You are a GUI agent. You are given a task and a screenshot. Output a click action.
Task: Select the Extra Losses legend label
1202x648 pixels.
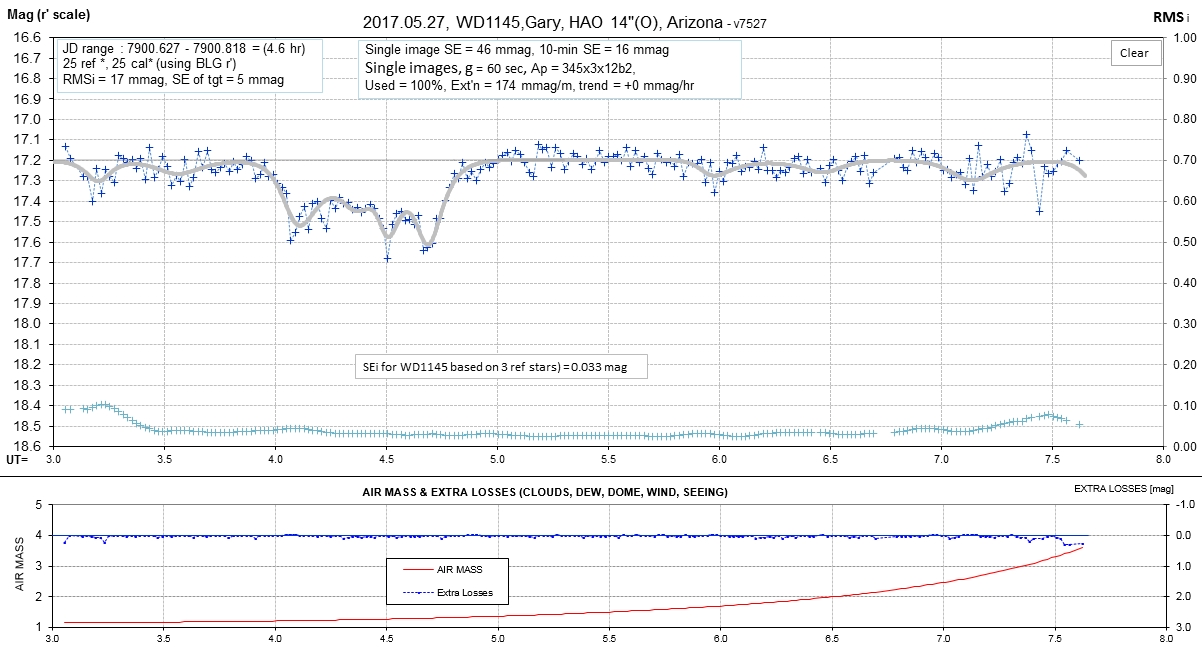(470, 593)
